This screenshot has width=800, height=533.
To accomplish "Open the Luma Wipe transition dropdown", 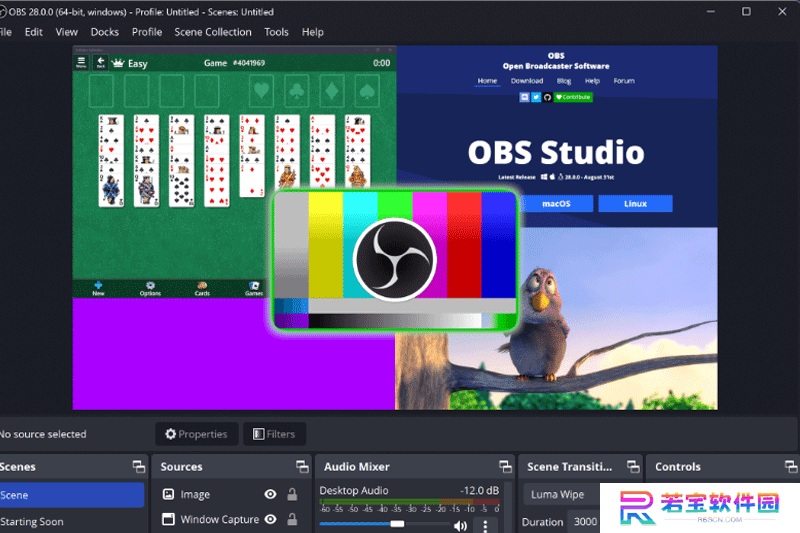I will click(x=562, y=494).
